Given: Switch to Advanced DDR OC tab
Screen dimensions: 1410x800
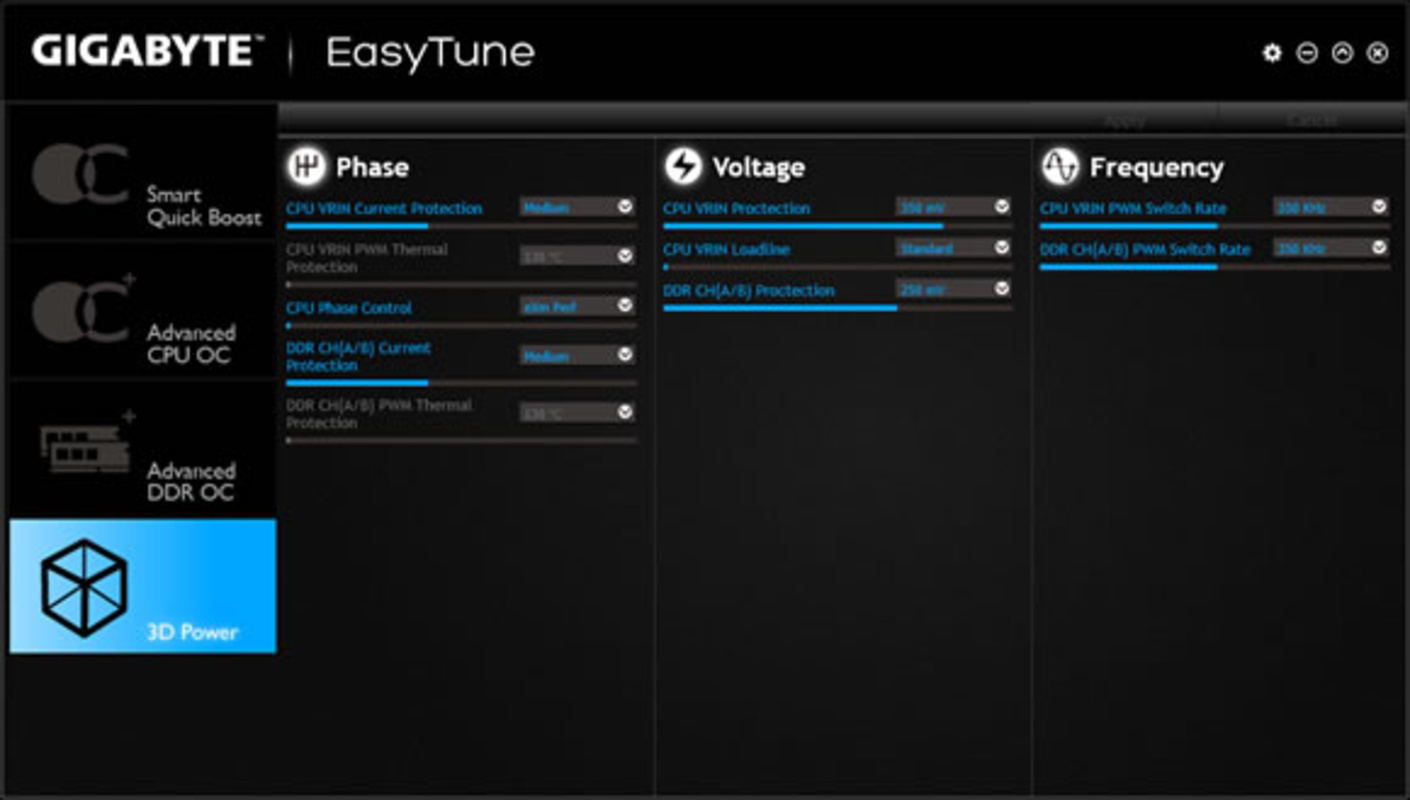Looking at the screenshot, I should pos(143,447).
